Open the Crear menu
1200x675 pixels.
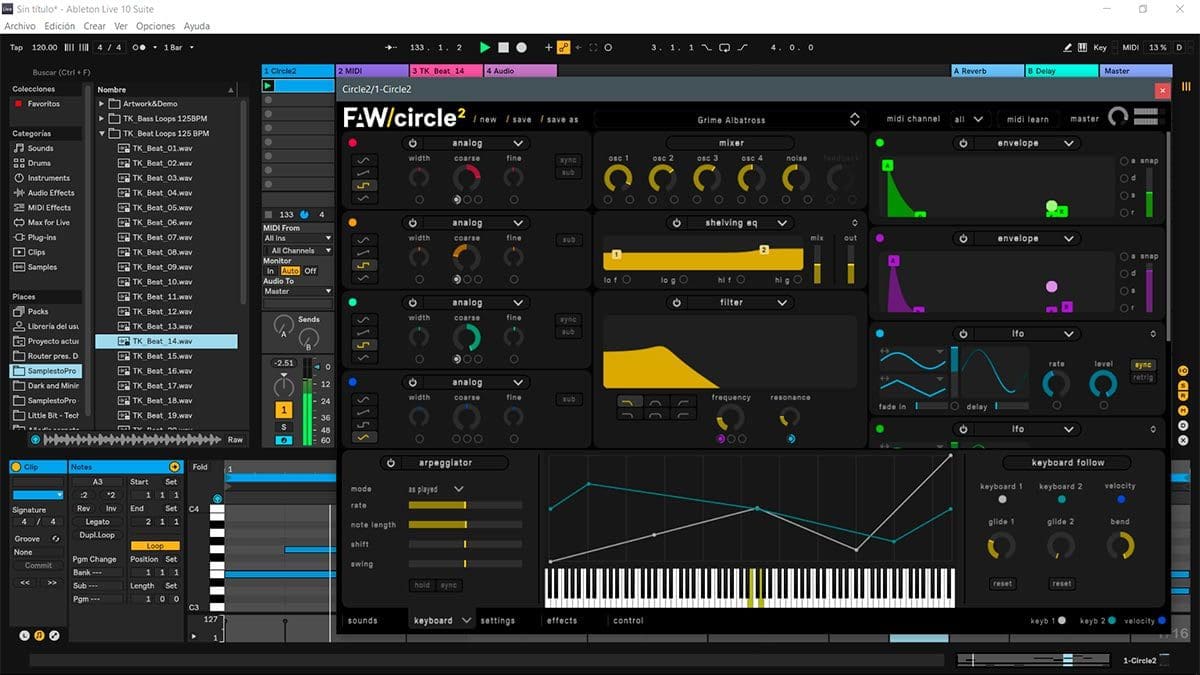94,26
